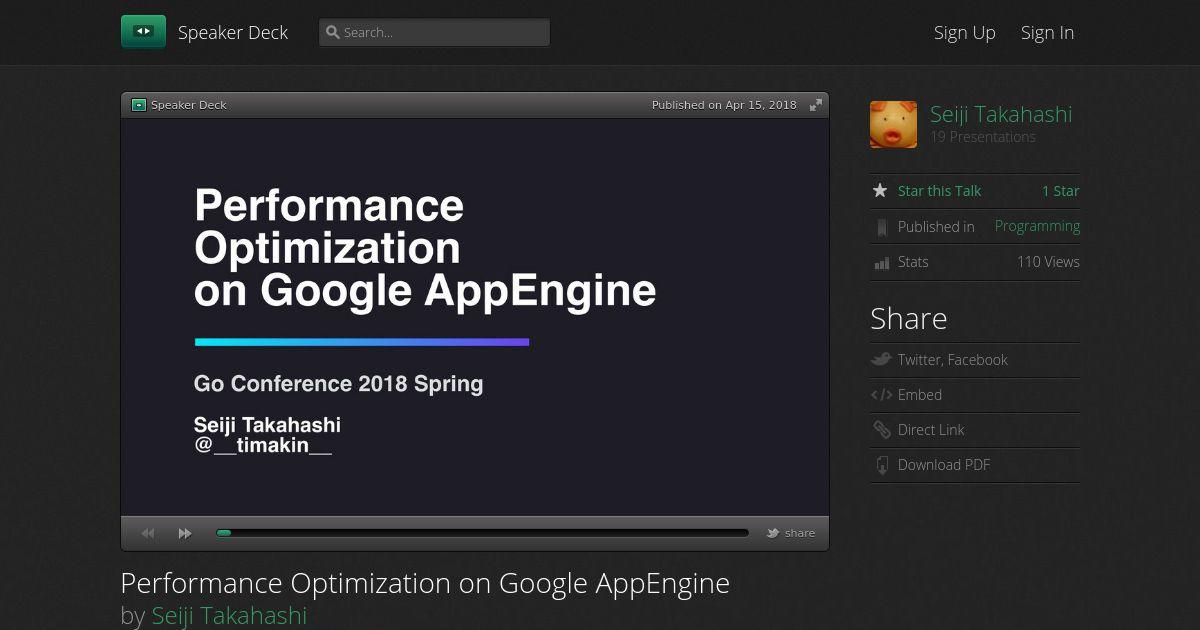Go to previous slide with rewind button
The image size is (1200, 630).
148,534
